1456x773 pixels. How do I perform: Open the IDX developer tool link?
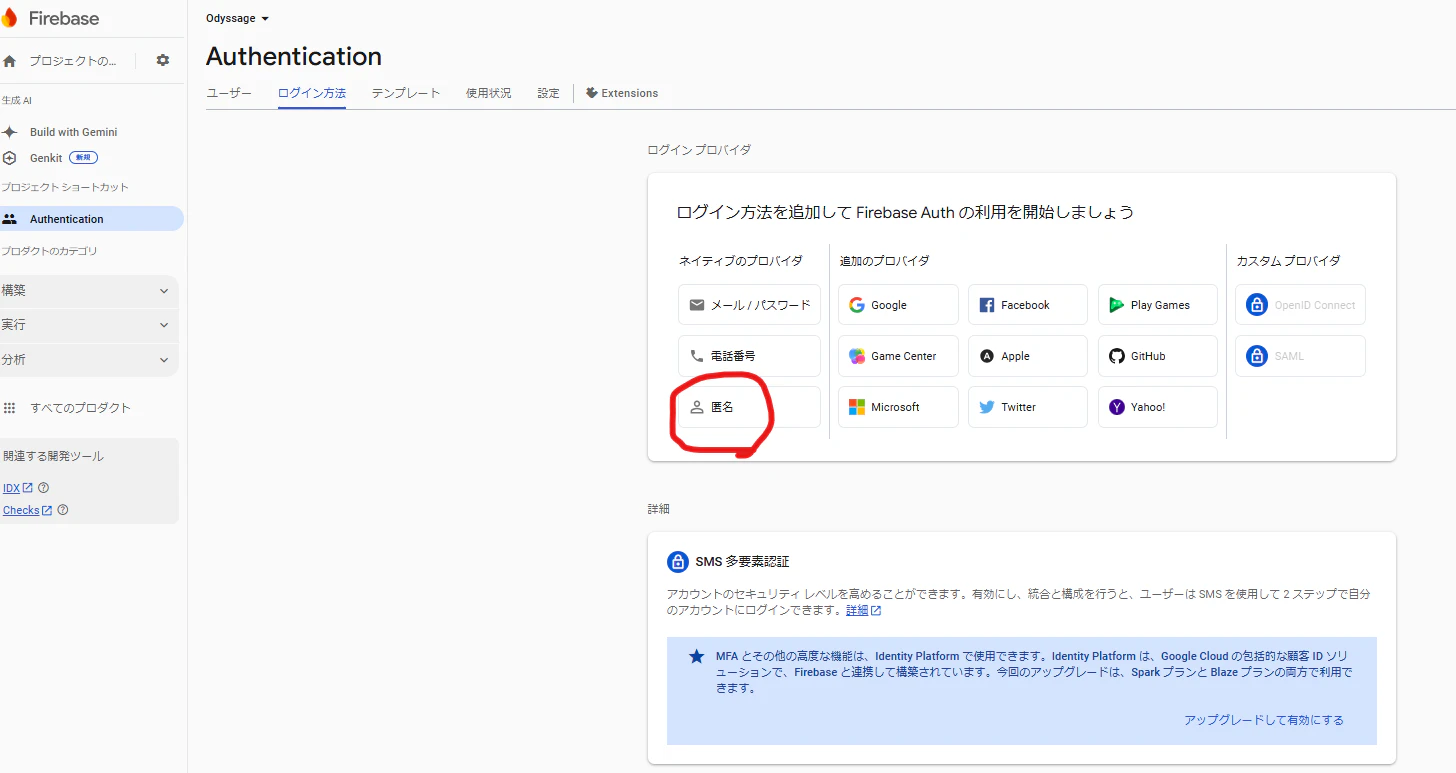[18, 488]
